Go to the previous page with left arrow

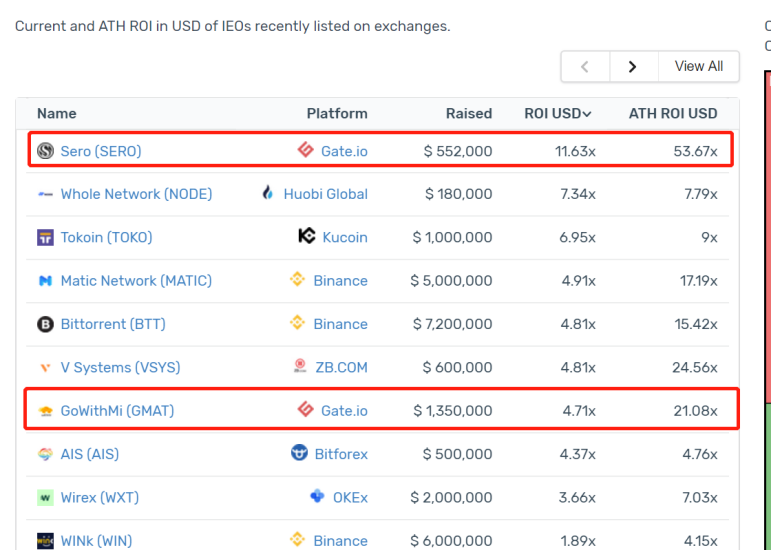[585, 66]
